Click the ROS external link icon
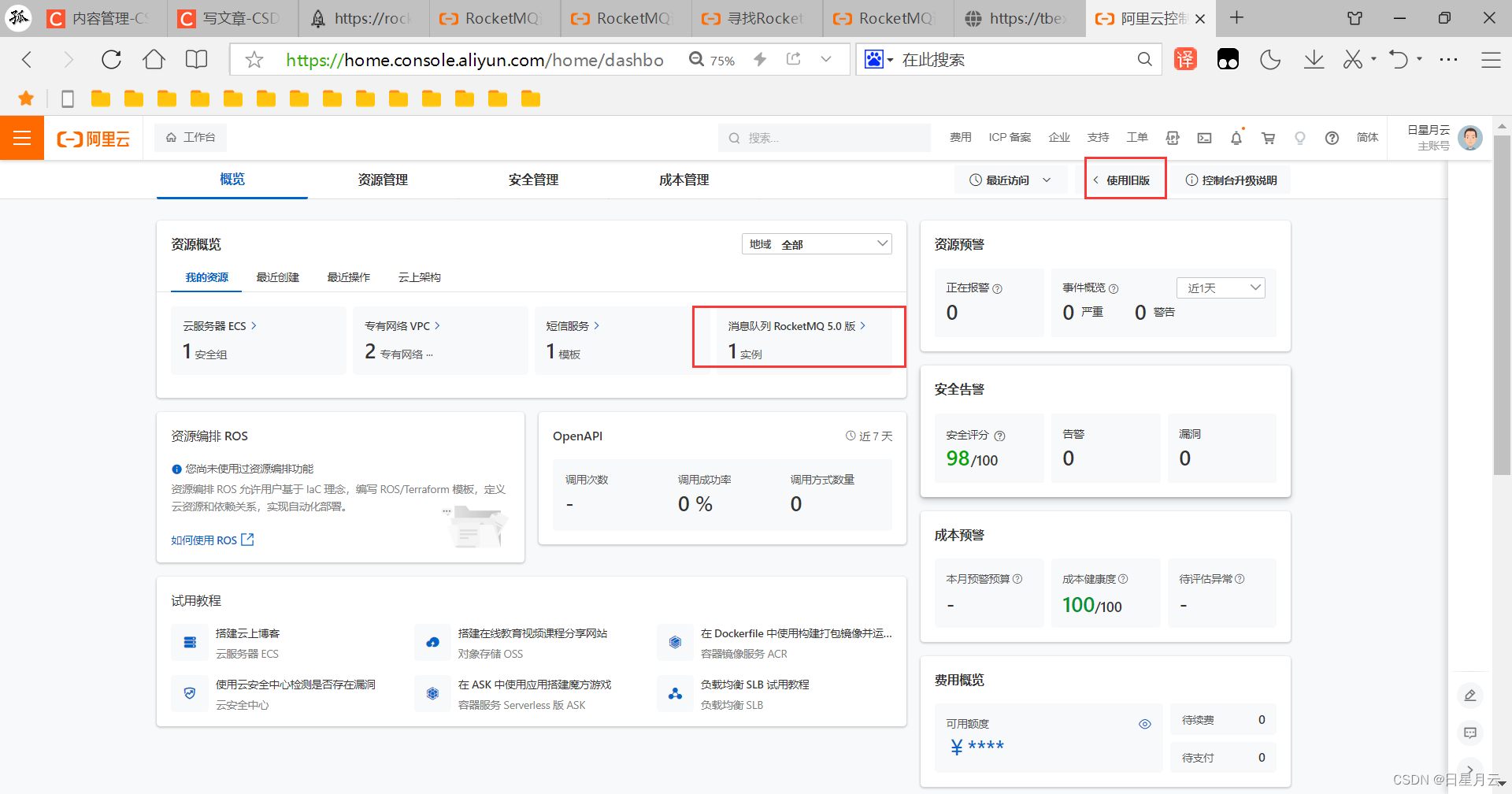Image resolution: width=1512 pixels, height=794 pixels. [x=247, y=540]
